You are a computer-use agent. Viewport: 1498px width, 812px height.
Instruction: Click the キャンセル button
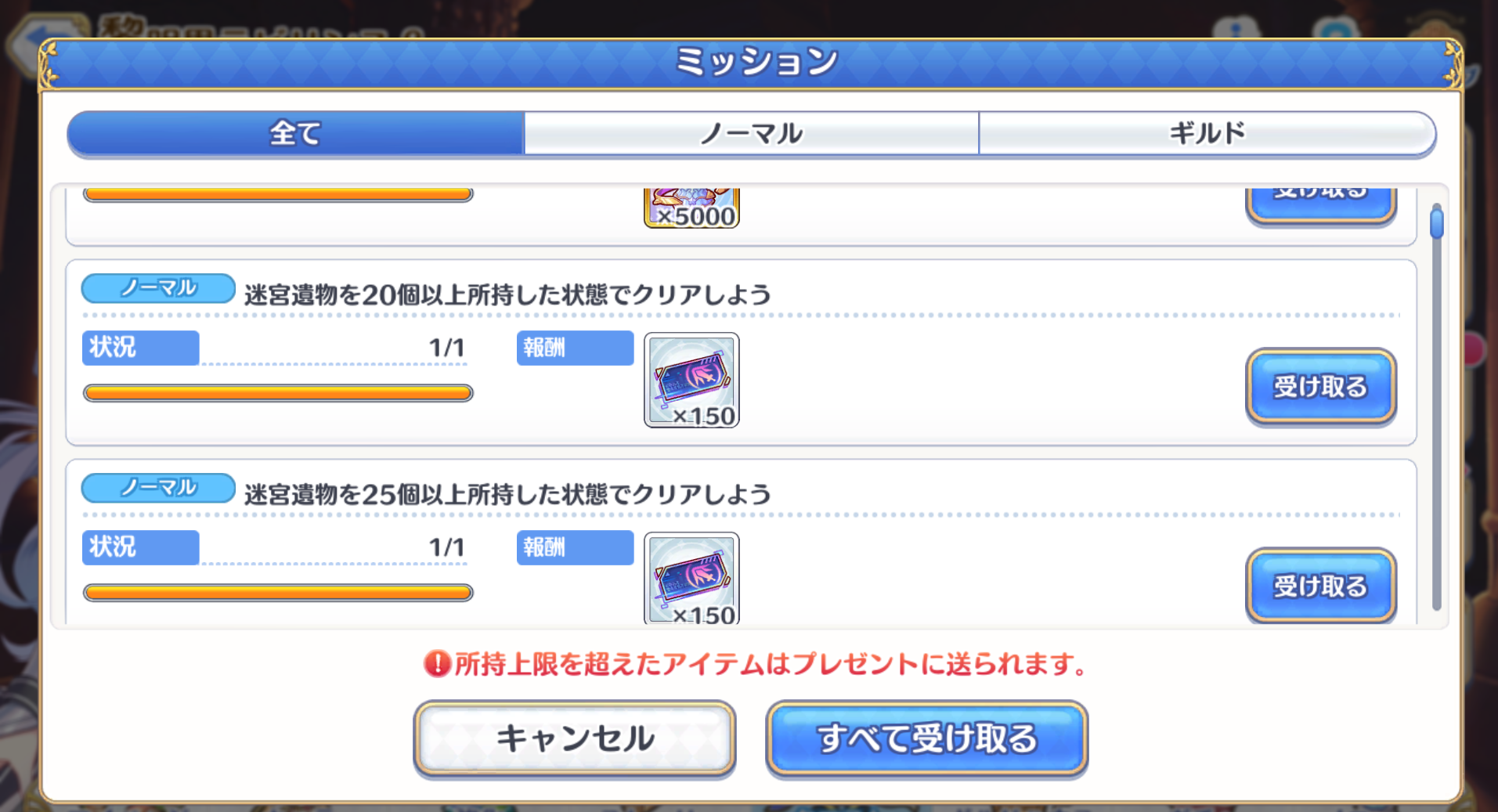[x=575, y=738]
